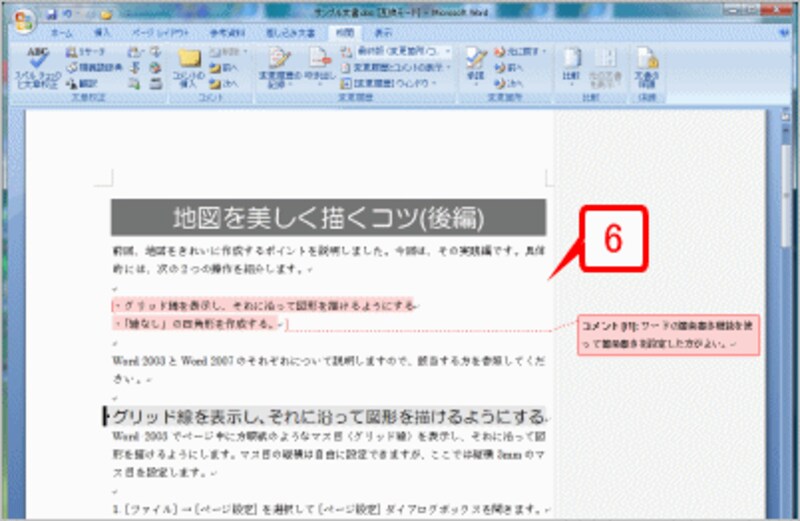Click the pink-highlighted bullet グリッド線を表示し
The height and width of the screenshot is (521, 800).
point(264,306)
